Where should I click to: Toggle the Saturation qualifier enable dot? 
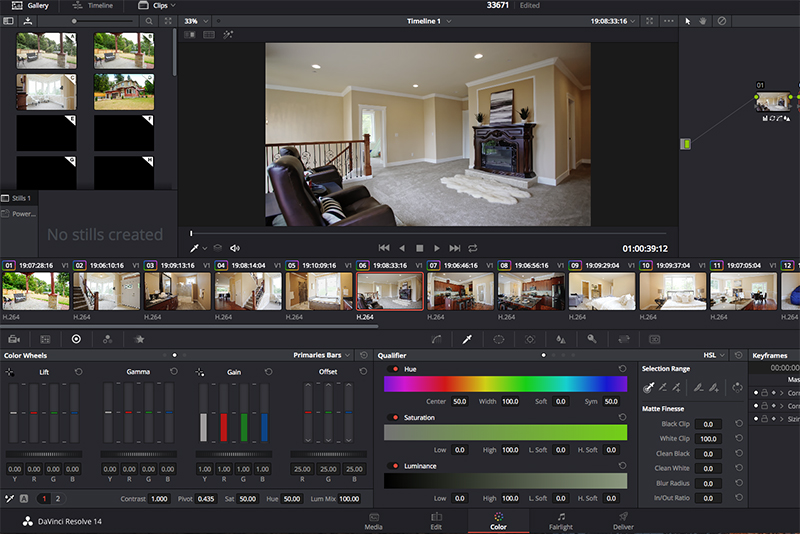coord(395,417)
